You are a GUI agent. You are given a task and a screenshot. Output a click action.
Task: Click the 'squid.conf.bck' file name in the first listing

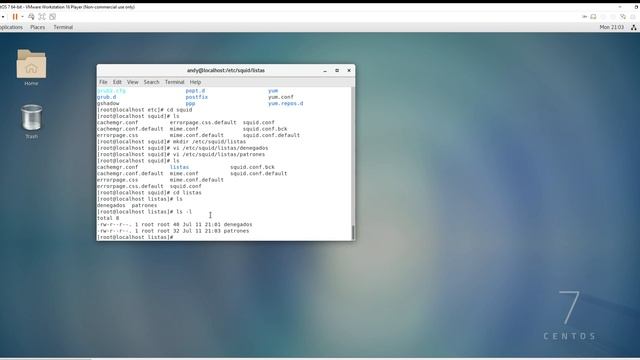coord(265,129)
